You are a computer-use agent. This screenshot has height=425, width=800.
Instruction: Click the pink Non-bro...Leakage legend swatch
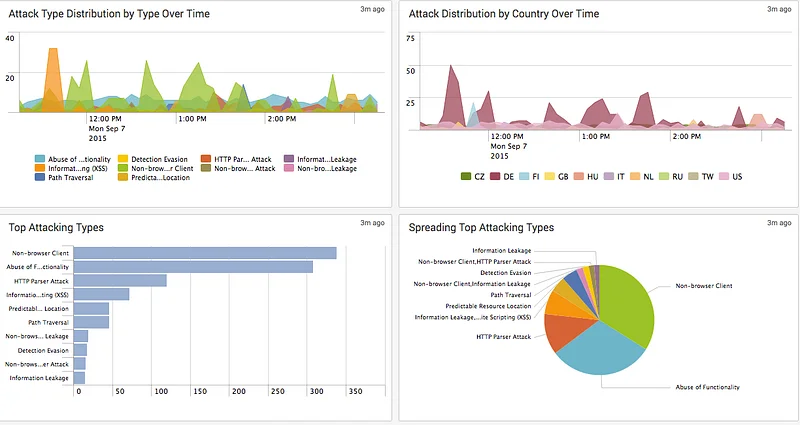tap(289, 168)
